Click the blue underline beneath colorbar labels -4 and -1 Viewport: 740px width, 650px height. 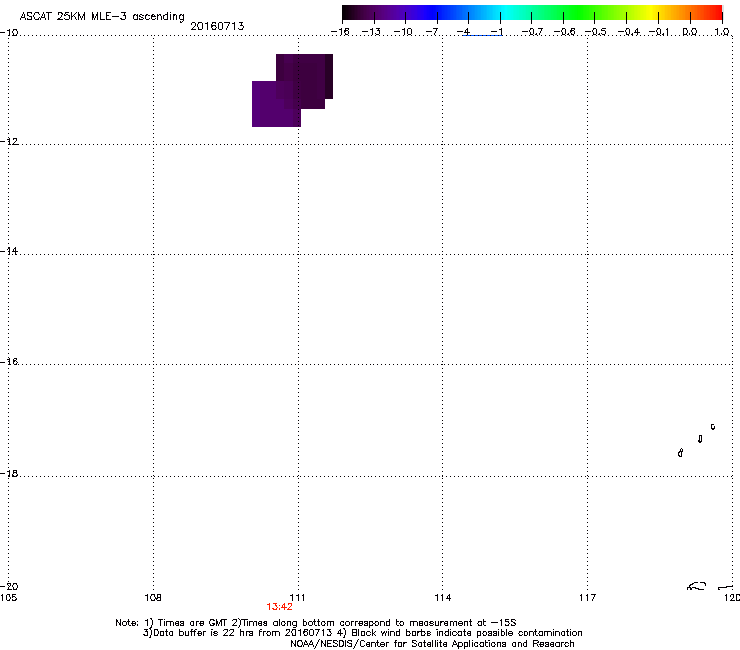482,35
